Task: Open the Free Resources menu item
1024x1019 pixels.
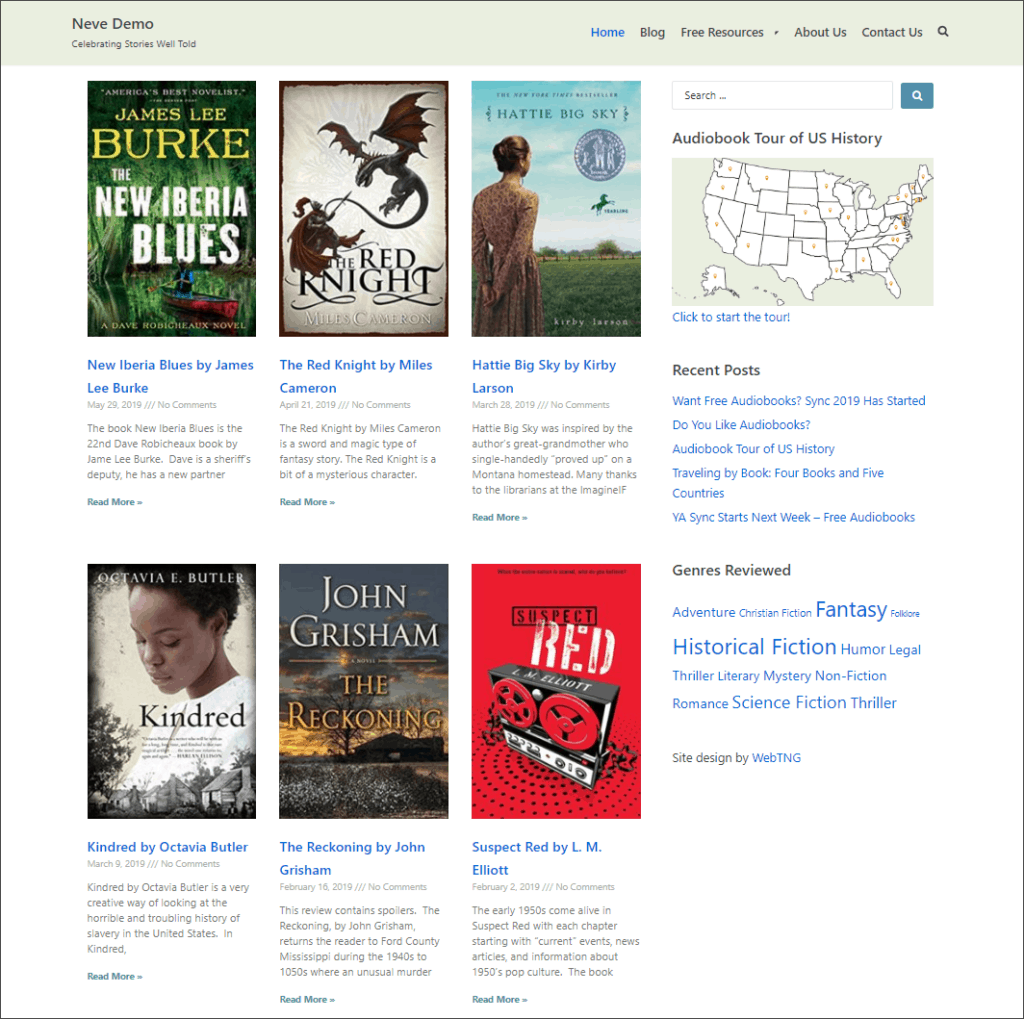Action: coord(722,32)
